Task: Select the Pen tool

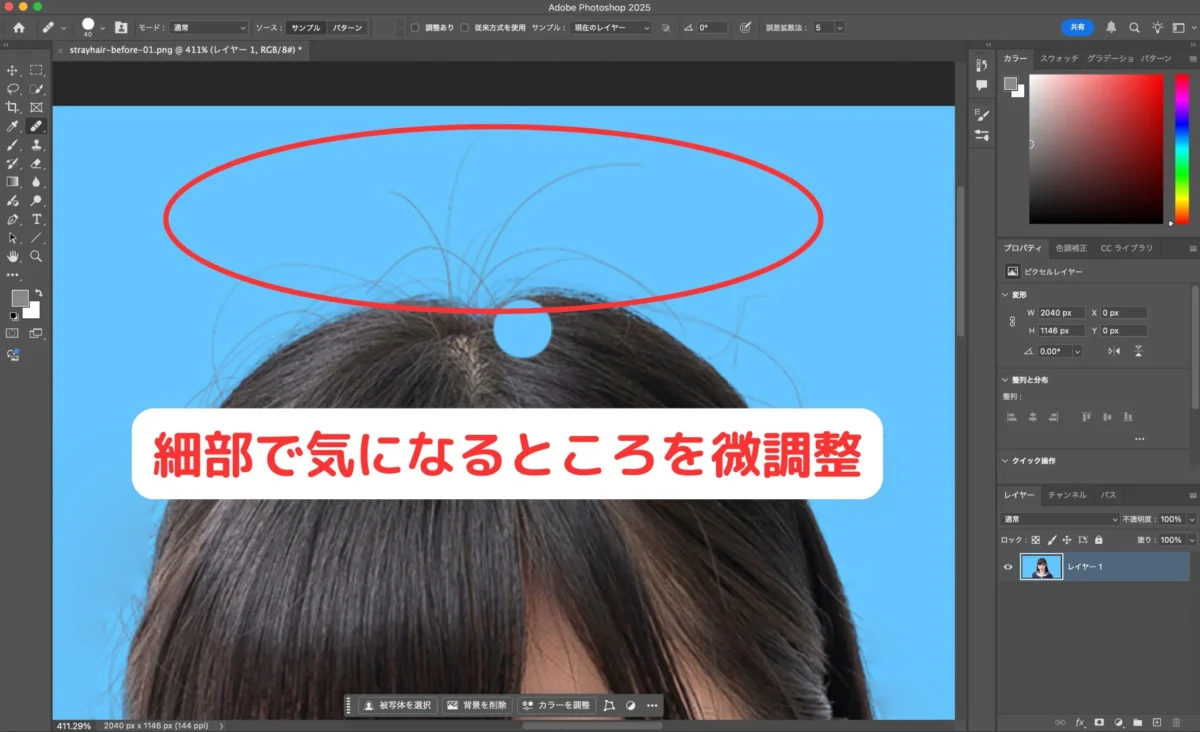Action: [13, 219]
